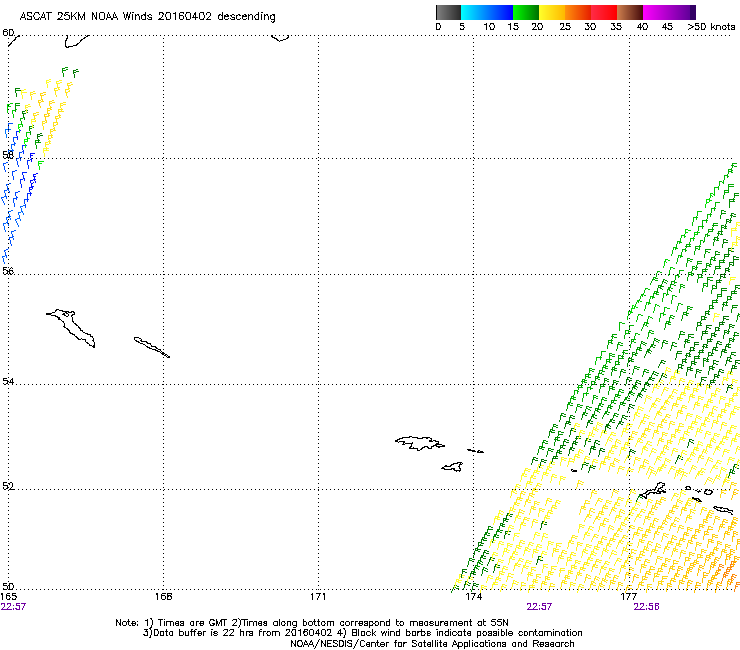Screen dimensions: 740x650
Task: Click longitude label '177'
Action: point(629,597)
